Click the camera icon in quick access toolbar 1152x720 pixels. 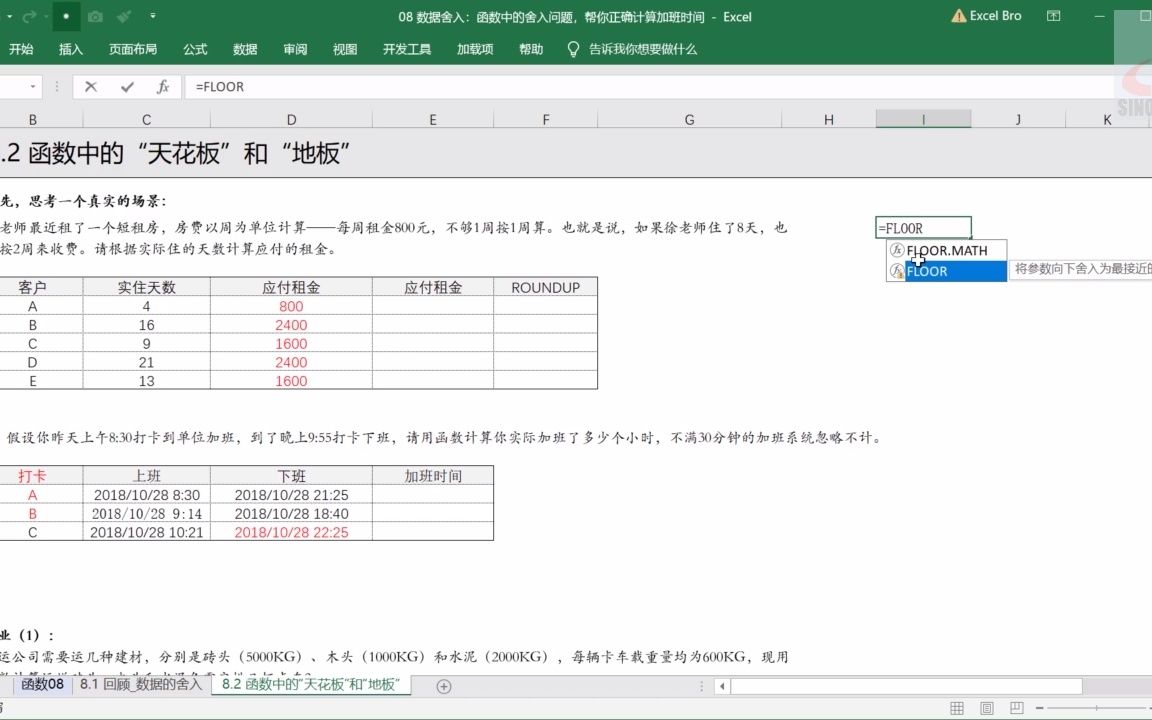(x=95, y=16)
